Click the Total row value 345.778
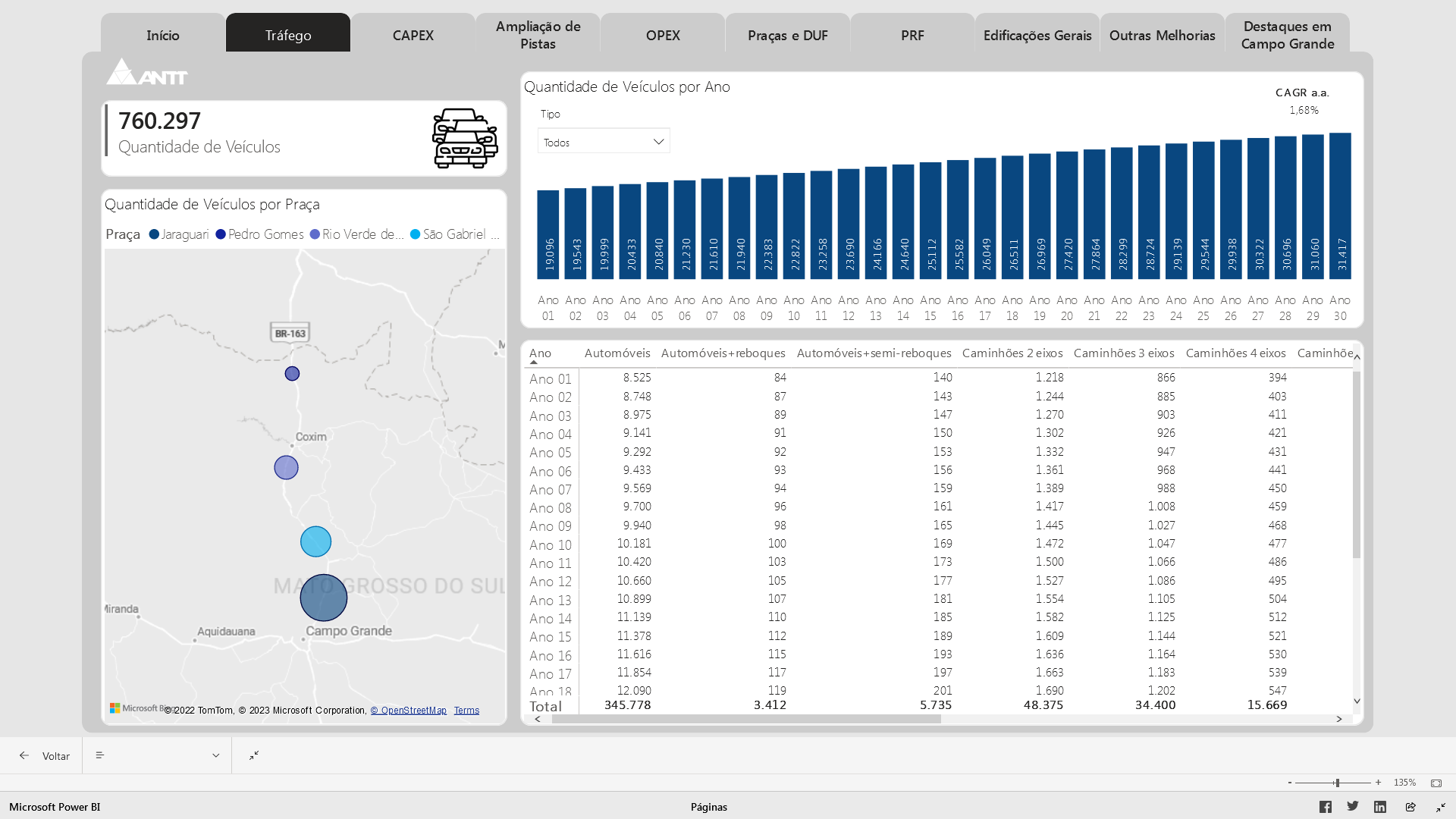Viewport: 1456px width, 819px height. tap(627, 705)
